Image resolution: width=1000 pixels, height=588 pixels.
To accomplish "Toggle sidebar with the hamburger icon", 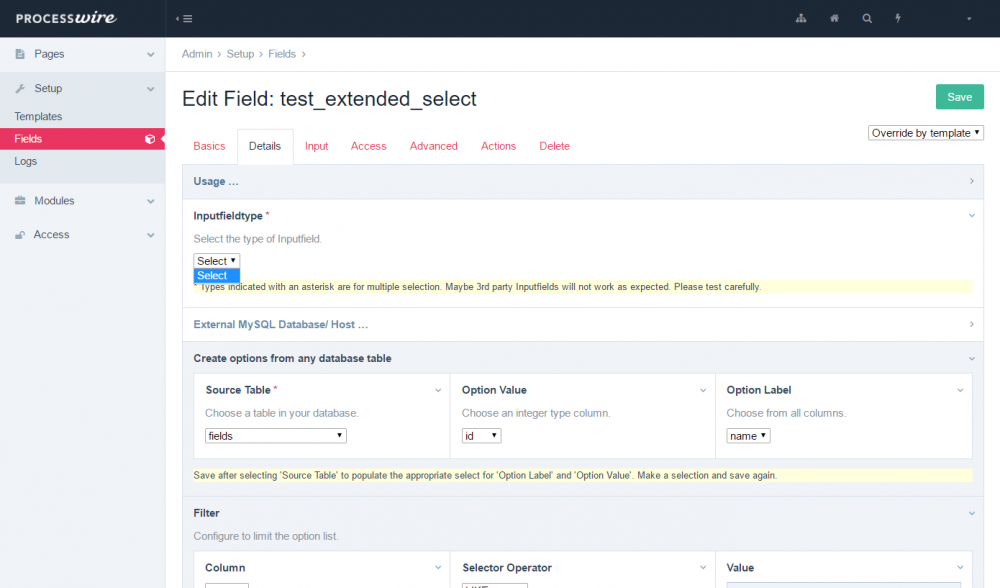I will [x=184, y=19].
